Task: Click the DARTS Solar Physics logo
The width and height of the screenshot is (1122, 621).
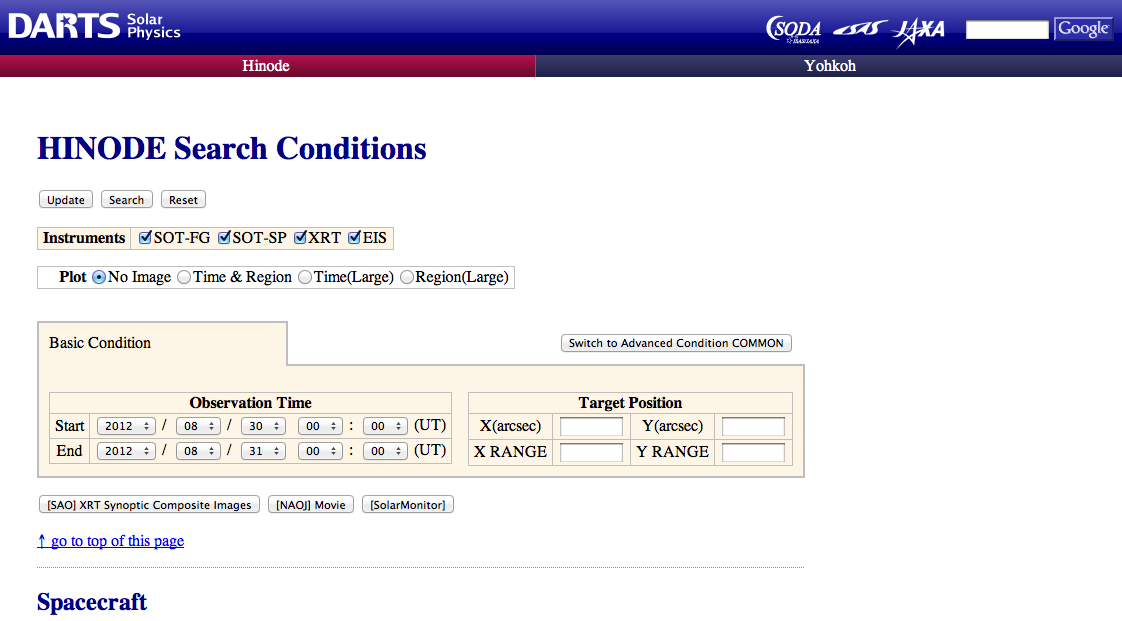Action: (x=95, y=26)
